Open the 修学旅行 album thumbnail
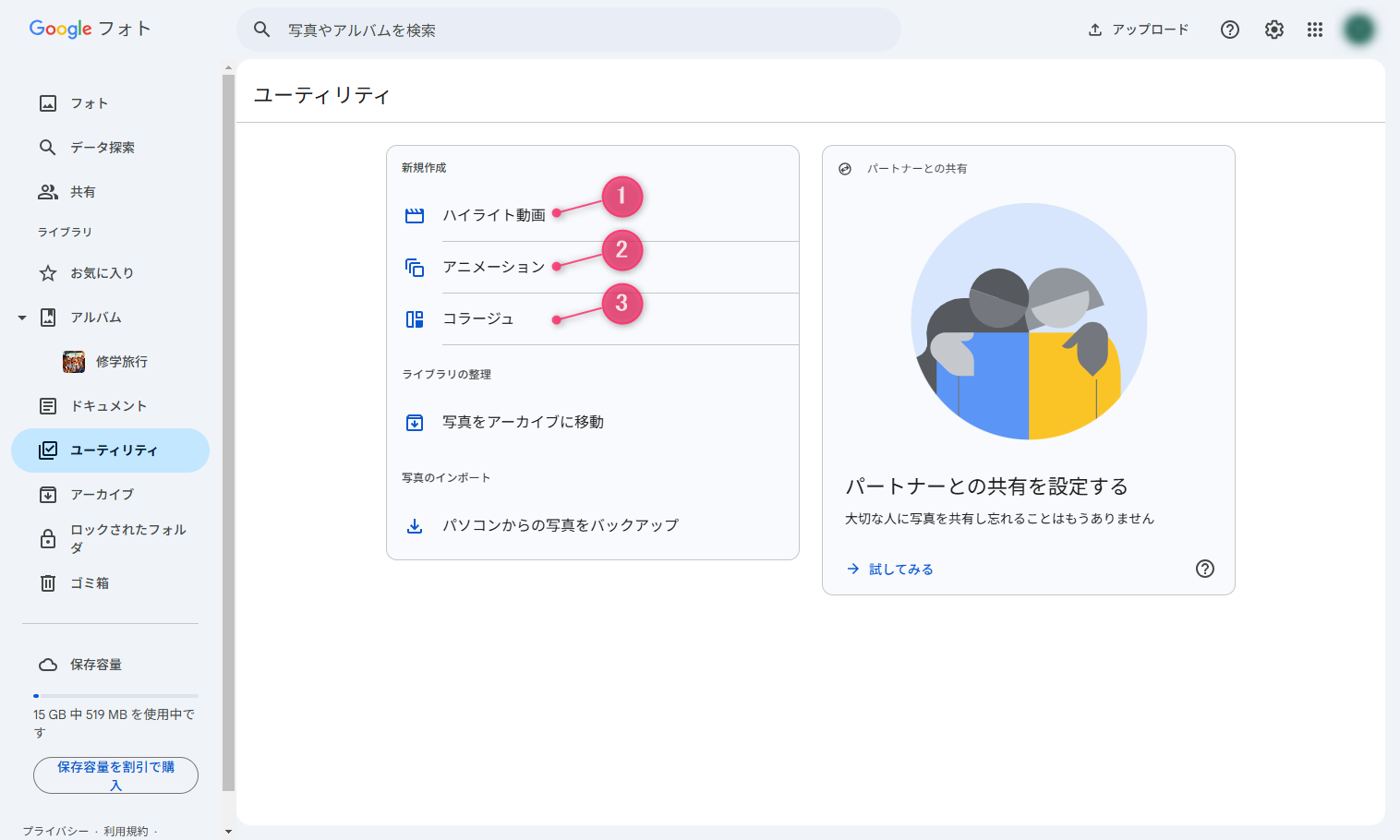The width and height of the screenshot is (1400, 840). tap(75, 361)
